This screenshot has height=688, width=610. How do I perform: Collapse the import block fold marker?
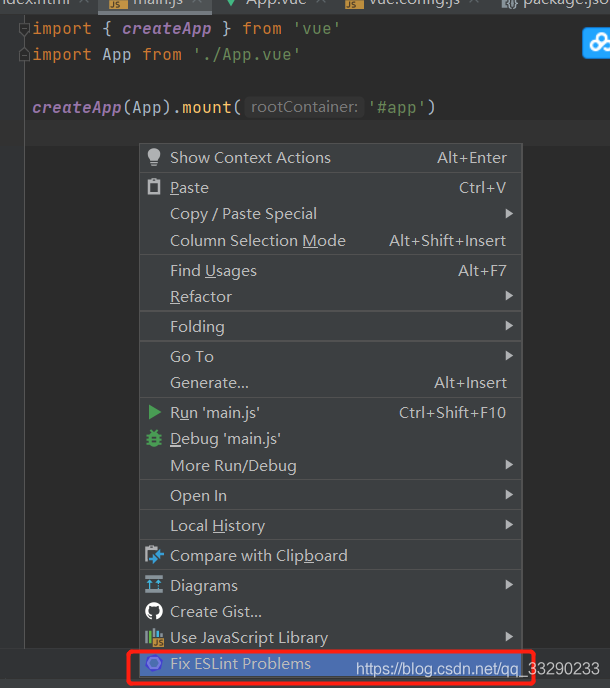coord(24,29)
